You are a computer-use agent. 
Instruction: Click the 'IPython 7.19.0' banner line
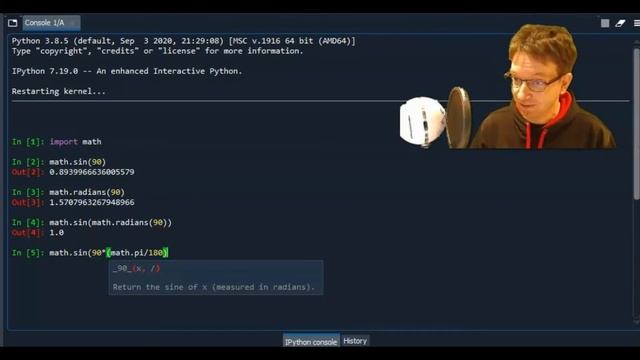127,71
